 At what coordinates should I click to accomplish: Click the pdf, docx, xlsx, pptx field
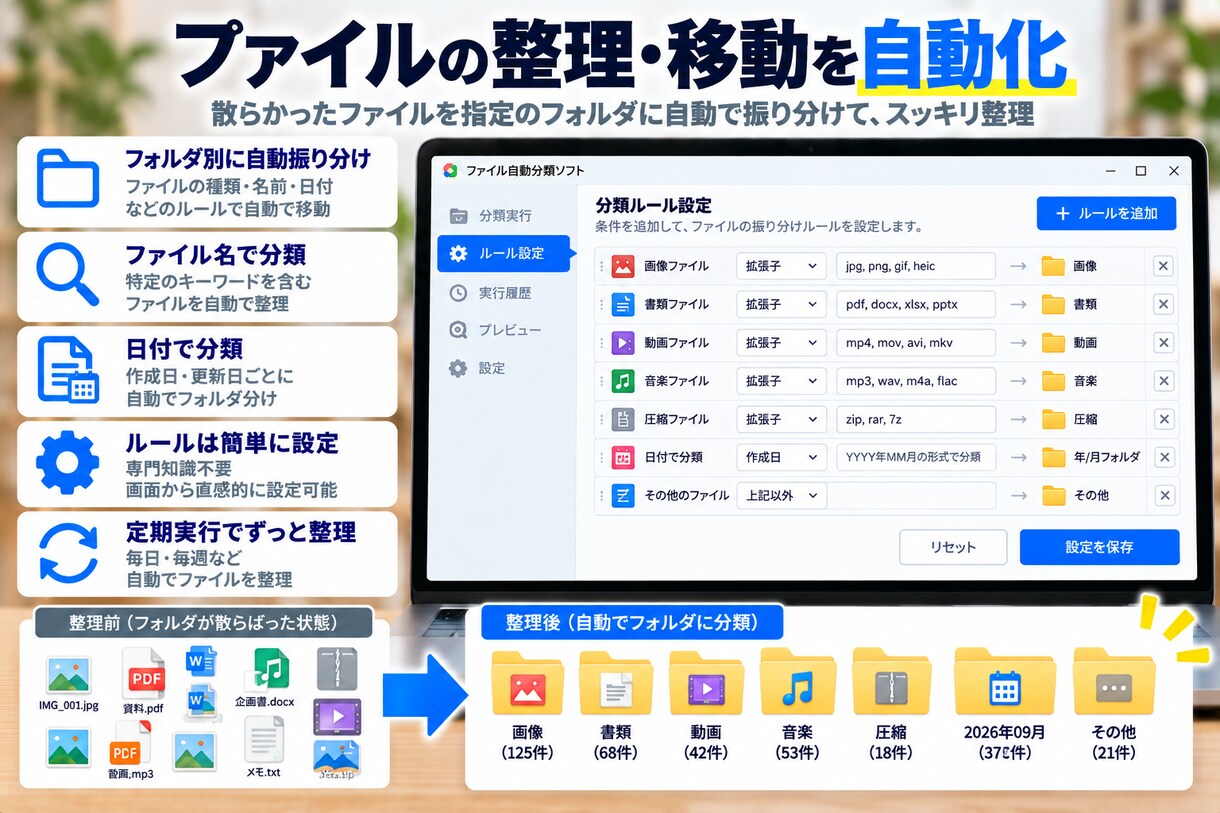pos(916,304)
